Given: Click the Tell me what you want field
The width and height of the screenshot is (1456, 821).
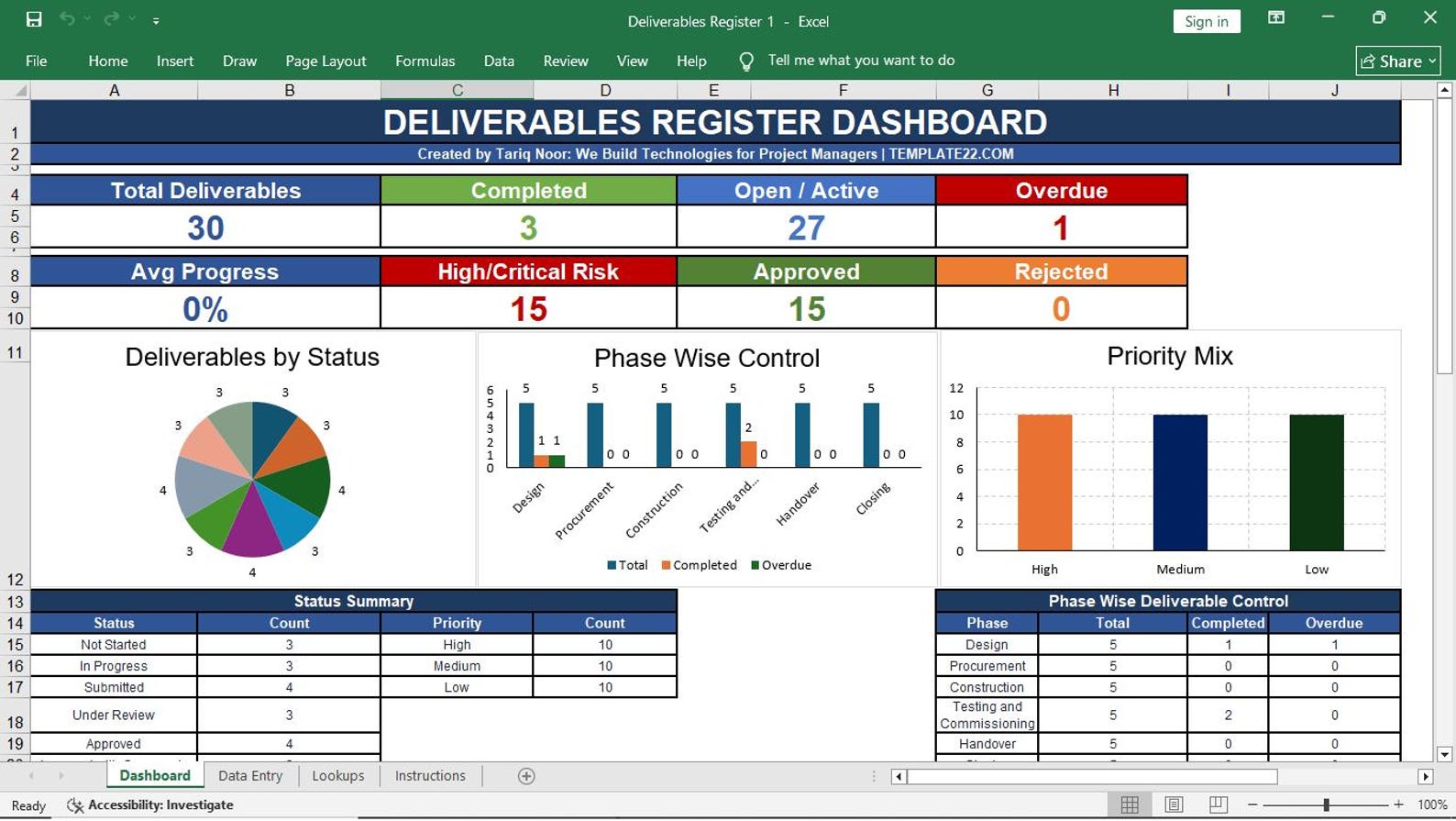Looking at the screenshot, I should point(861,61).
